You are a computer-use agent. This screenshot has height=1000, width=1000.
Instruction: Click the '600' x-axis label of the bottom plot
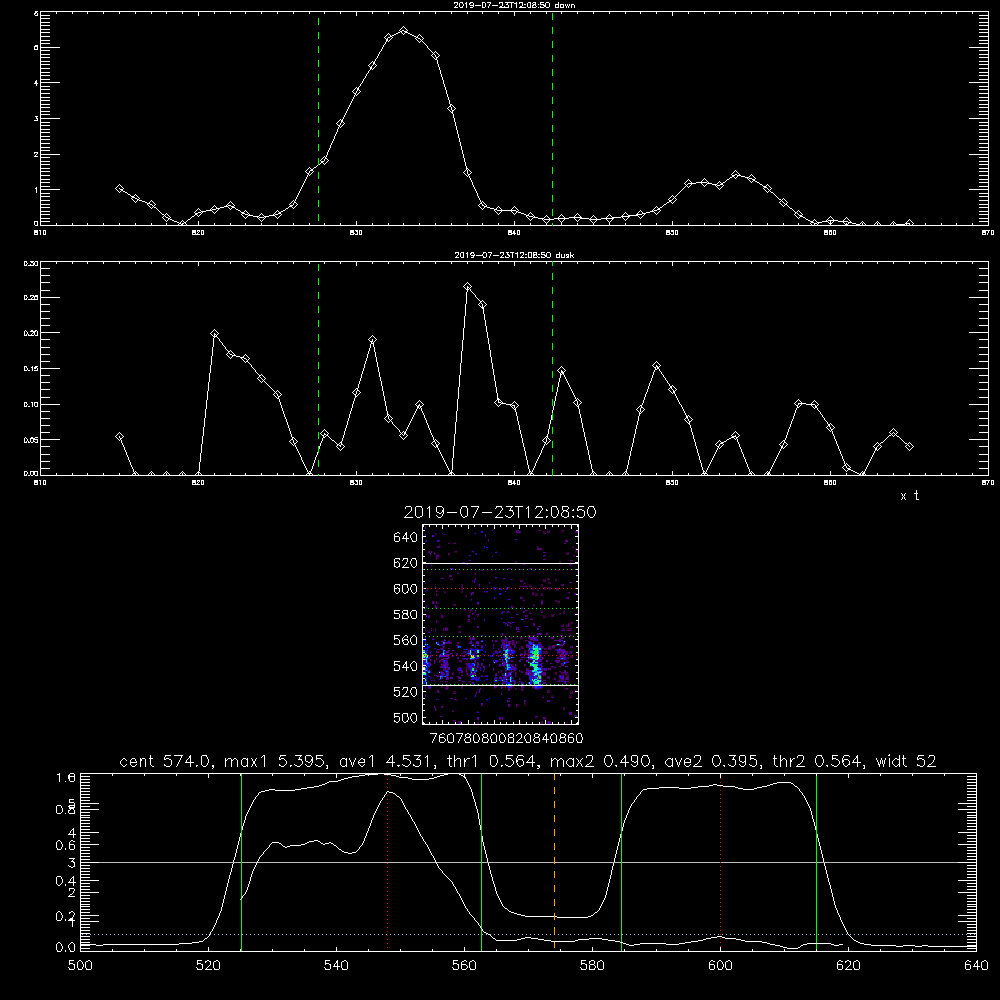[x=721, y=965]
